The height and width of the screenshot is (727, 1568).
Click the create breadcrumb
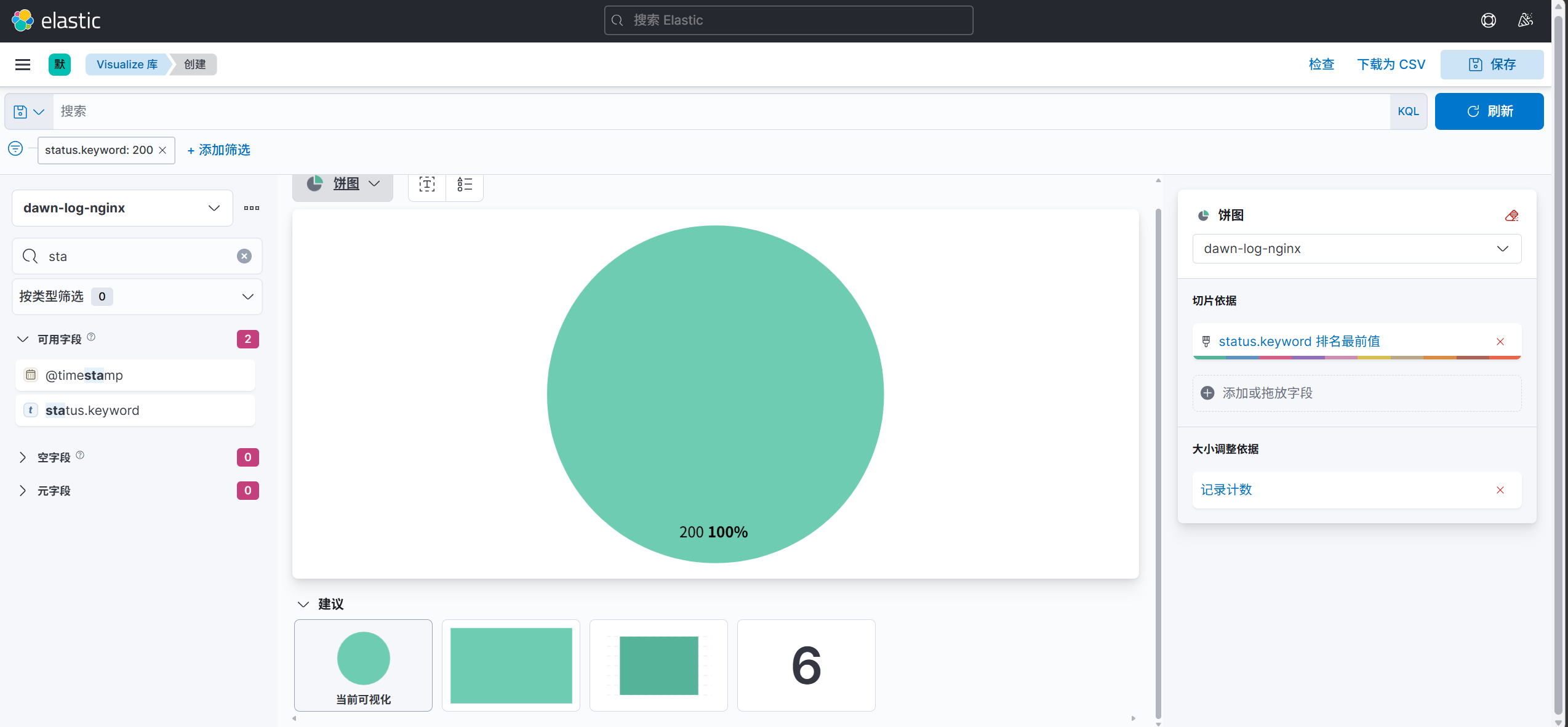[194, 65]
